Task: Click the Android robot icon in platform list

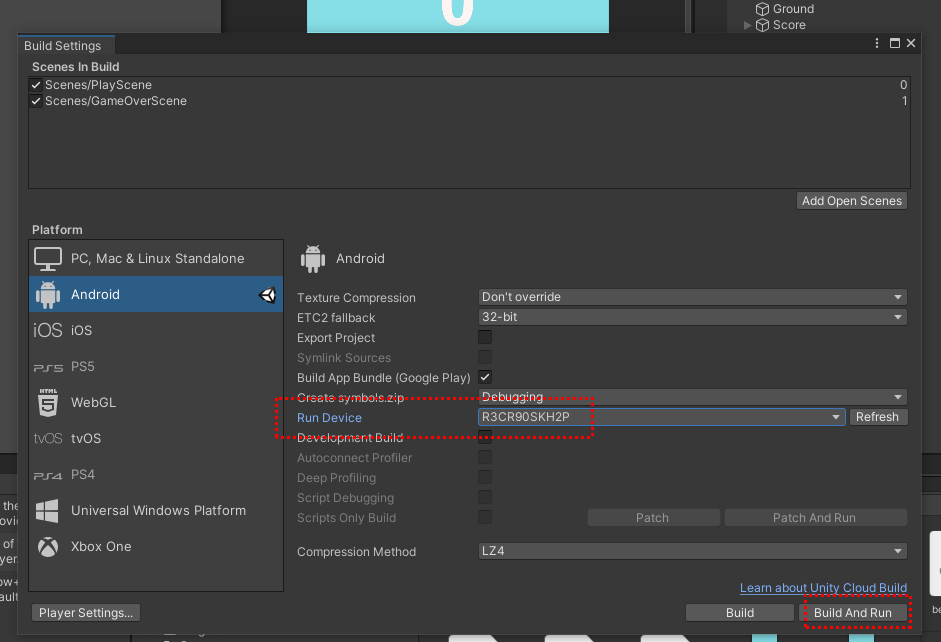Action: pyautogui.click(x=48, y=295)
